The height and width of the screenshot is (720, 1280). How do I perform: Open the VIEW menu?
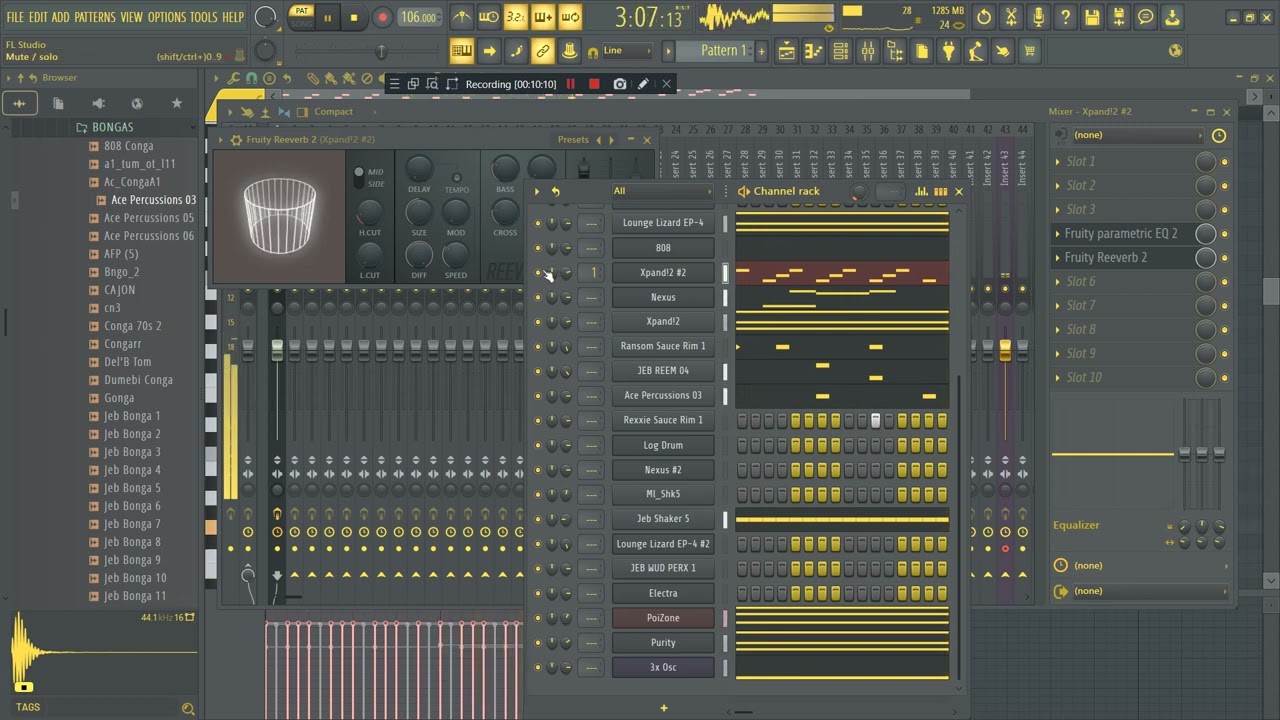tap(131, 17)
